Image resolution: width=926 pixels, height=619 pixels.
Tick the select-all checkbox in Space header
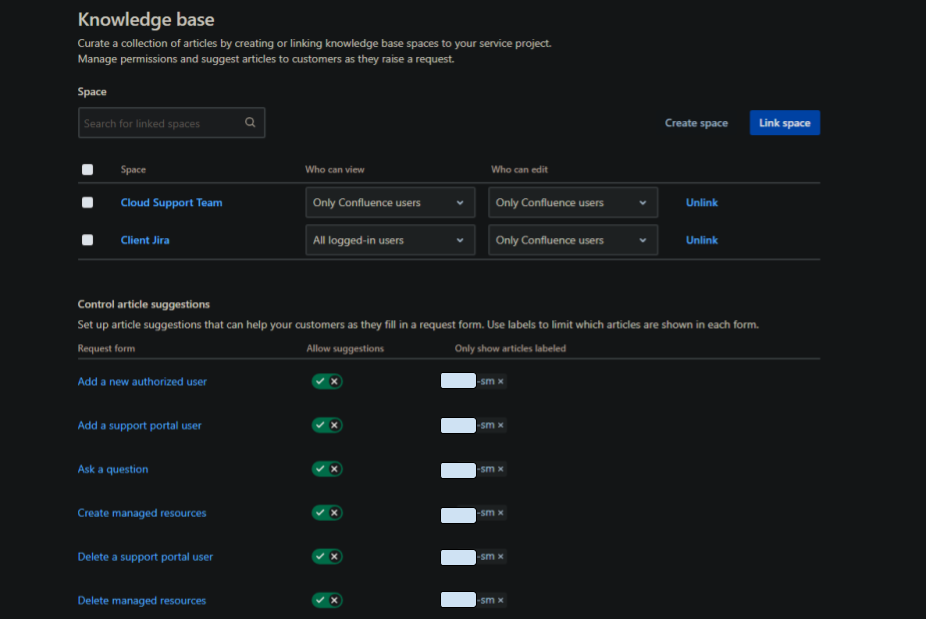(x=87, y=170)
